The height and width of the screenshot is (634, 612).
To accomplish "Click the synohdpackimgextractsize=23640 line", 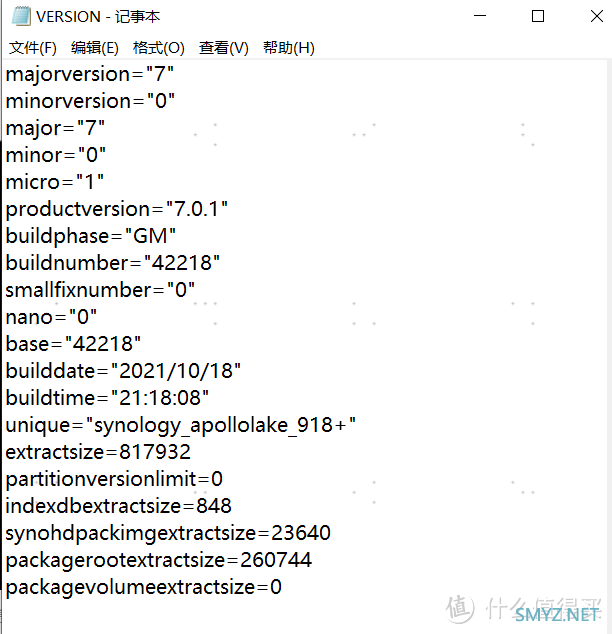I will 168,533.
